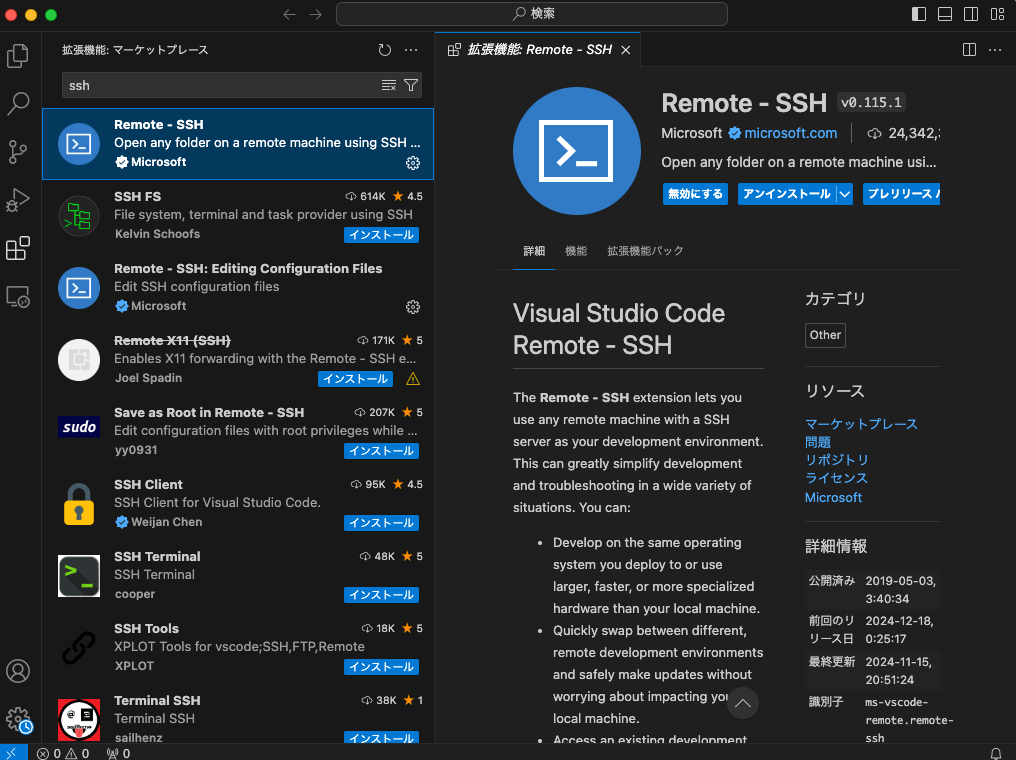Refresh the extensions marketplace list
Viewport: 1016px width, 760px height.
click(x=385, y=50)
